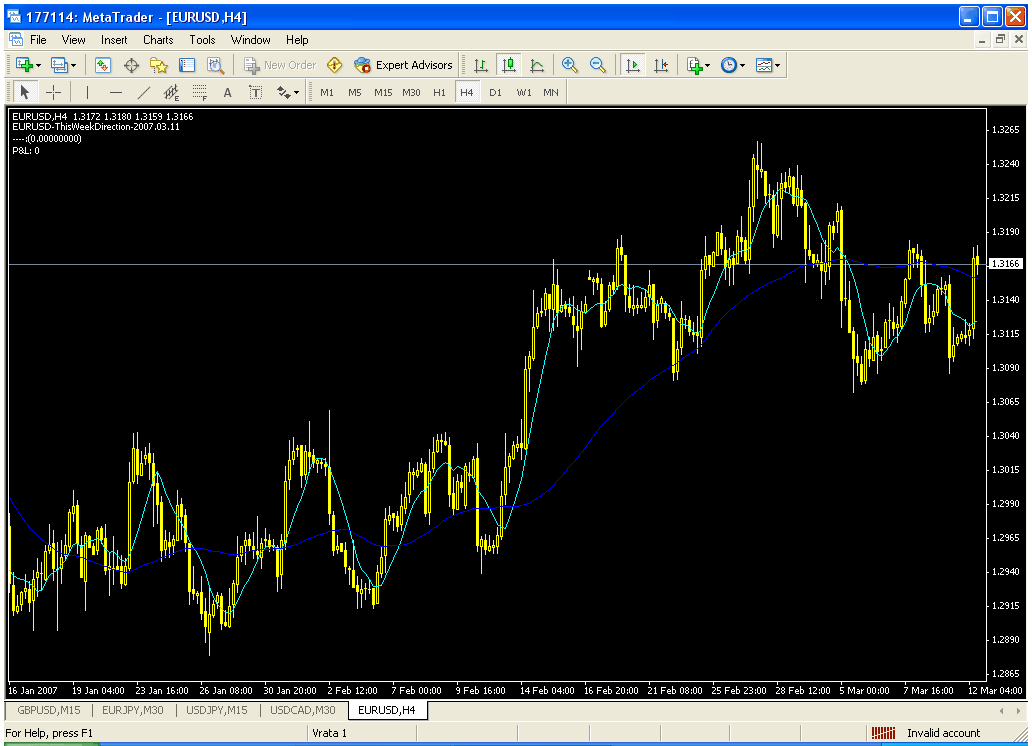Switch timeframe to H1
The height and width of the screenshot is (746, 1032).
(440, 92)
